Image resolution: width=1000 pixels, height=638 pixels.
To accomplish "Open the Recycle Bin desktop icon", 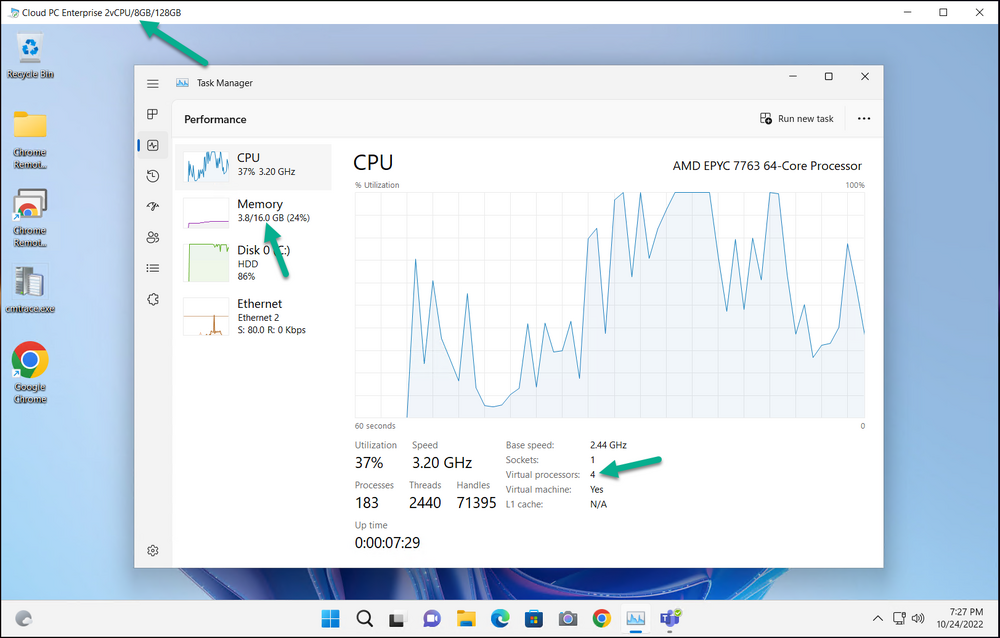I will point(30,57).
